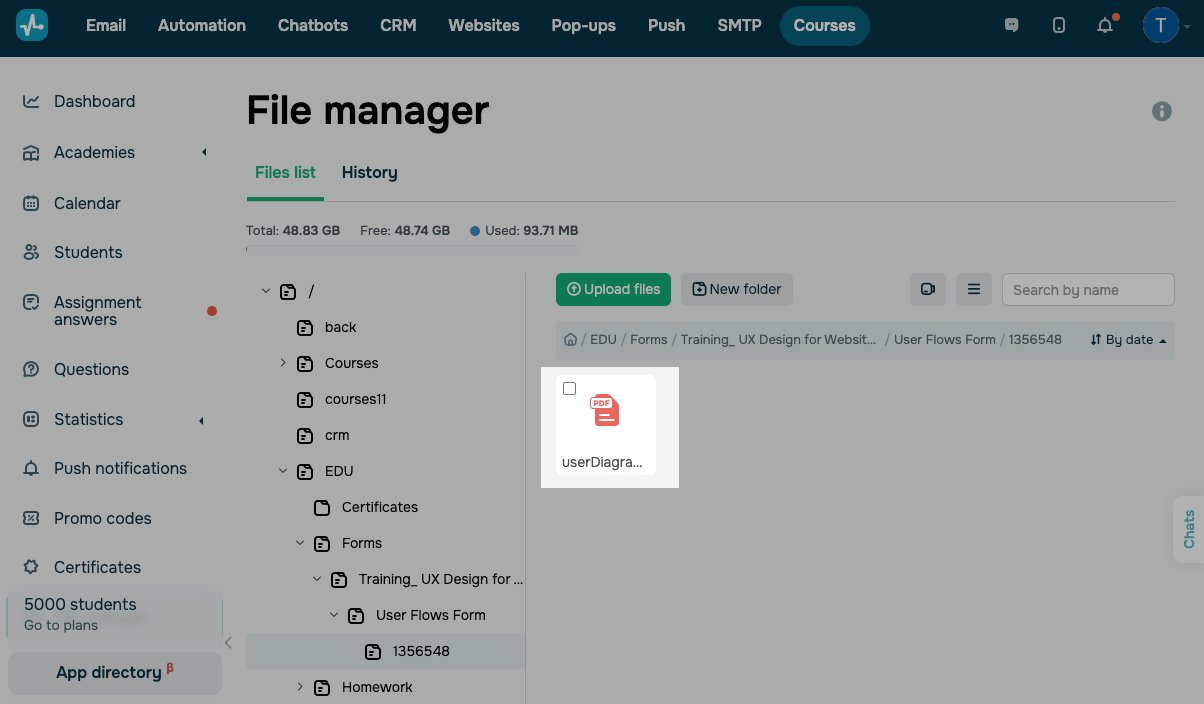Click the SendPulse logo icon

pyautogui.click(x=32, y=26)
